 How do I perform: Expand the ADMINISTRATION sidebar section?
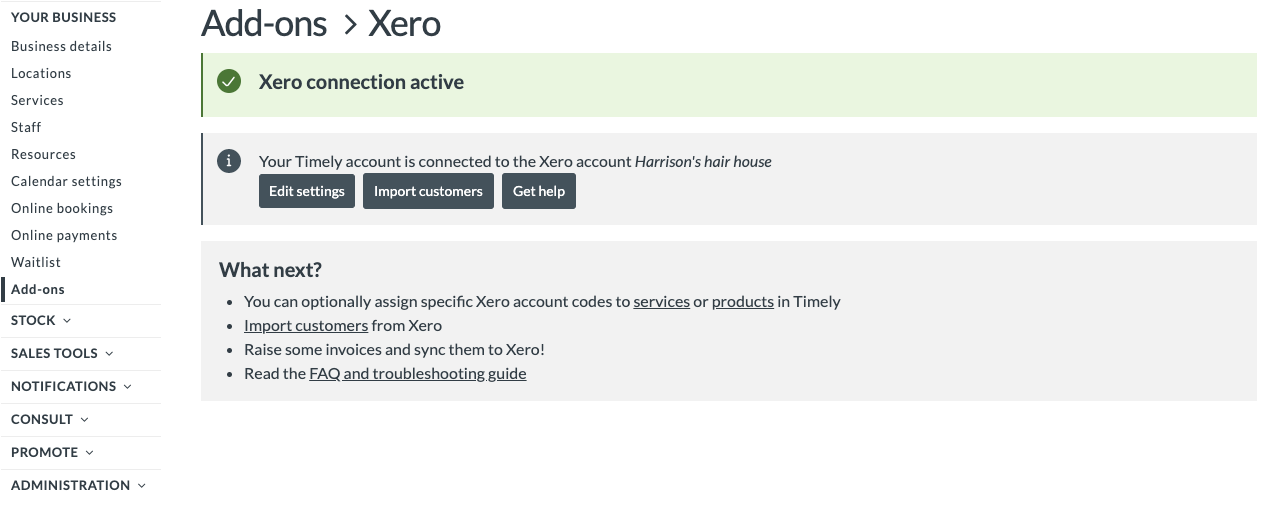point(78,486)
